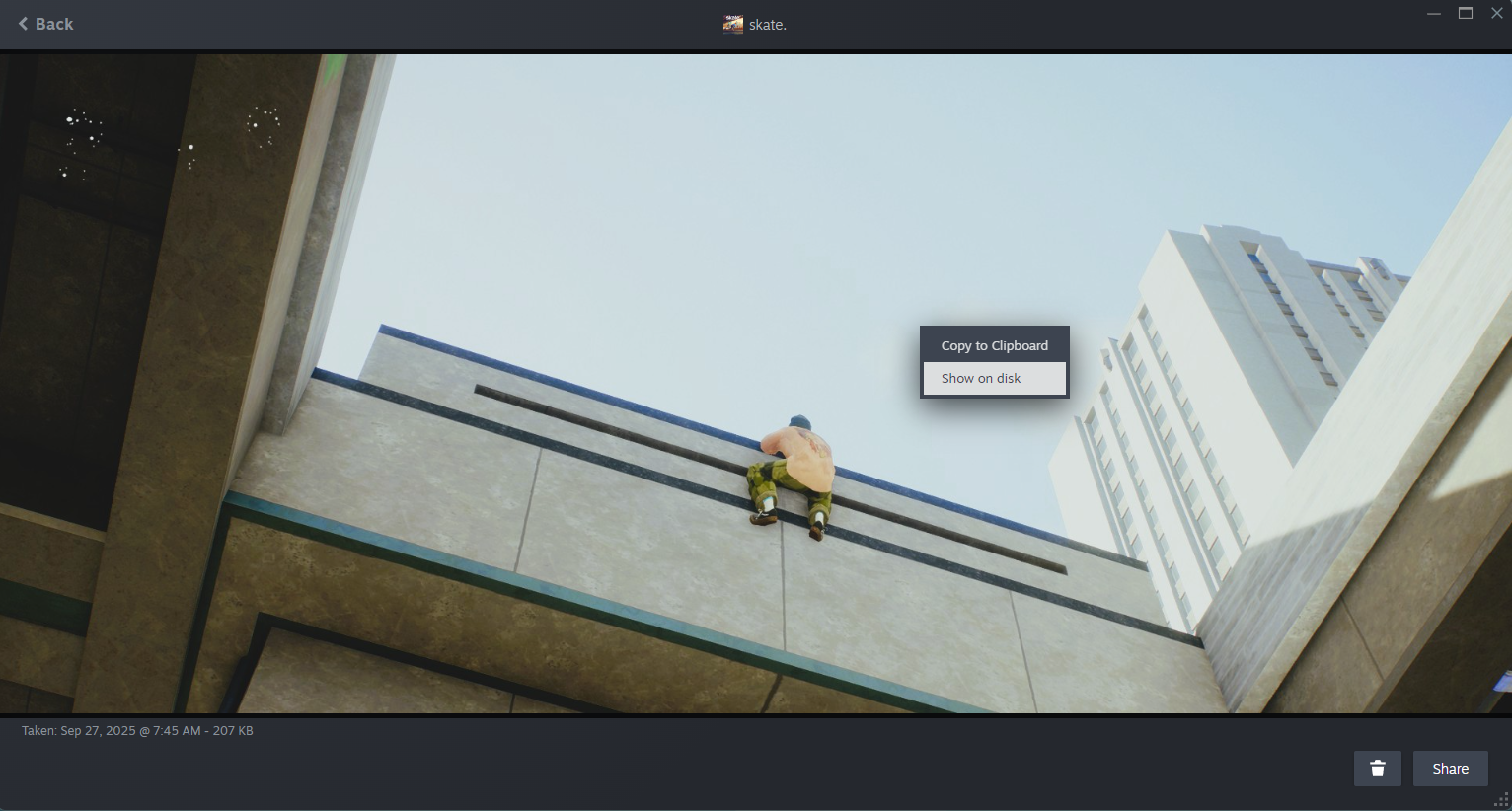
Task: Grab the window resize grip corner
Action: click(x=1501, y=800)
